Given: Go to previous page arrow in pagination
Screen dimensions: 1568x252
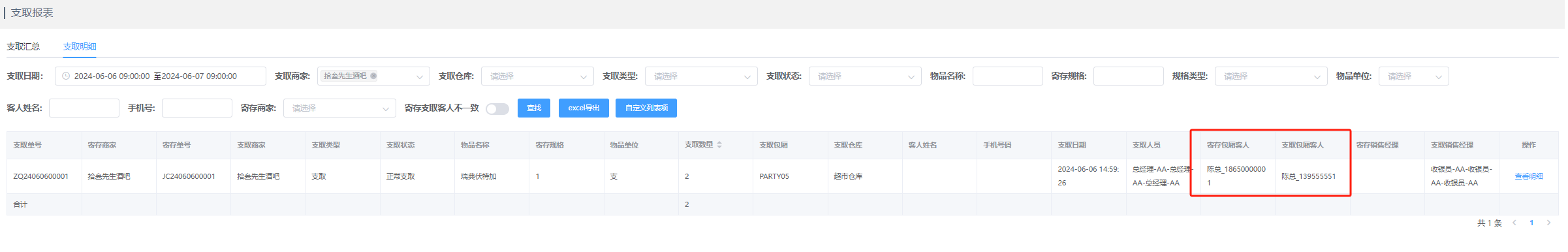Looking at the screenshot, I should pos(1514,223).
